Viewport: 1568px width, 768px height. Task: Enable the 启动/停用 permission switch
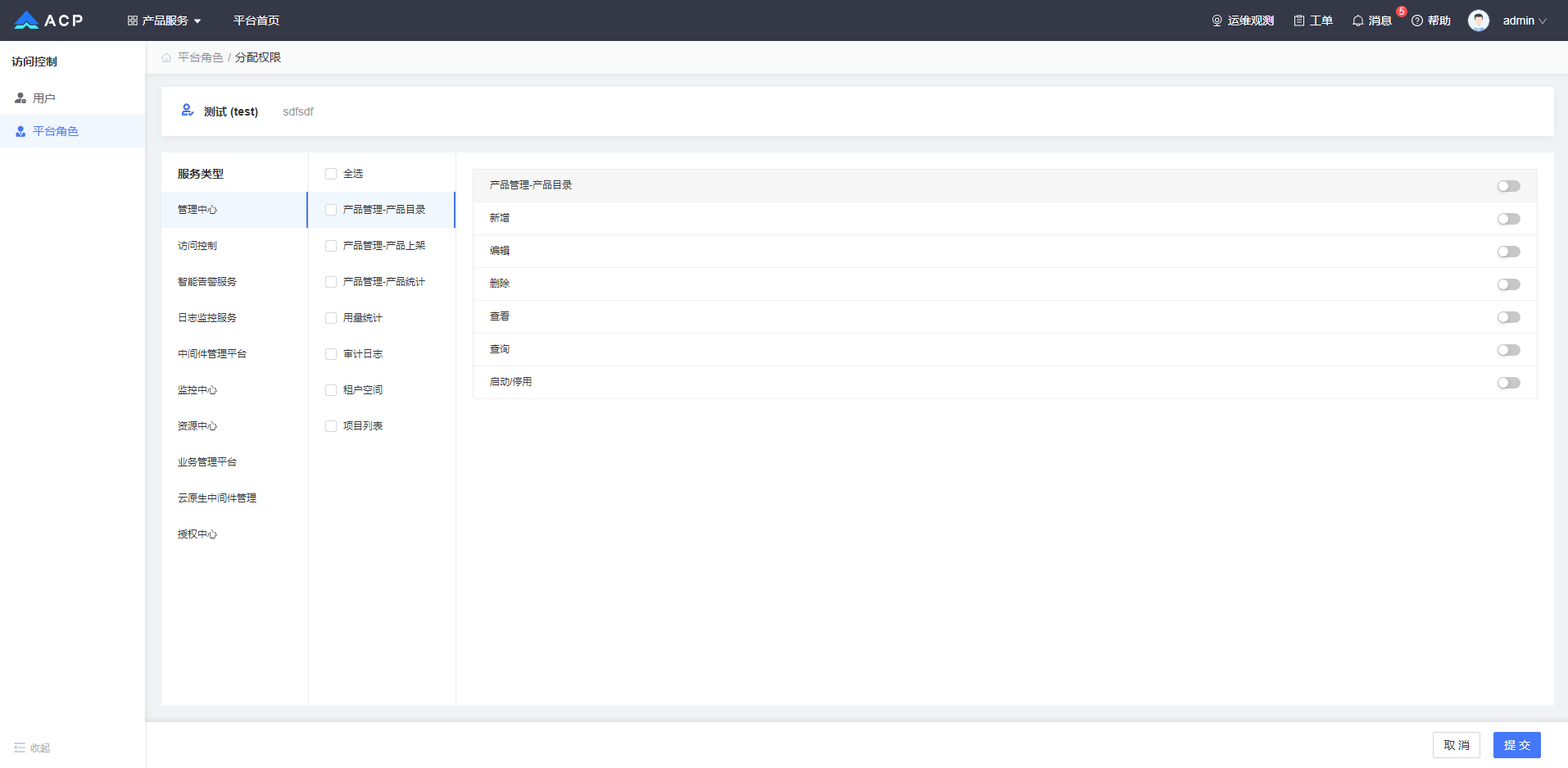click(1508, 383)
